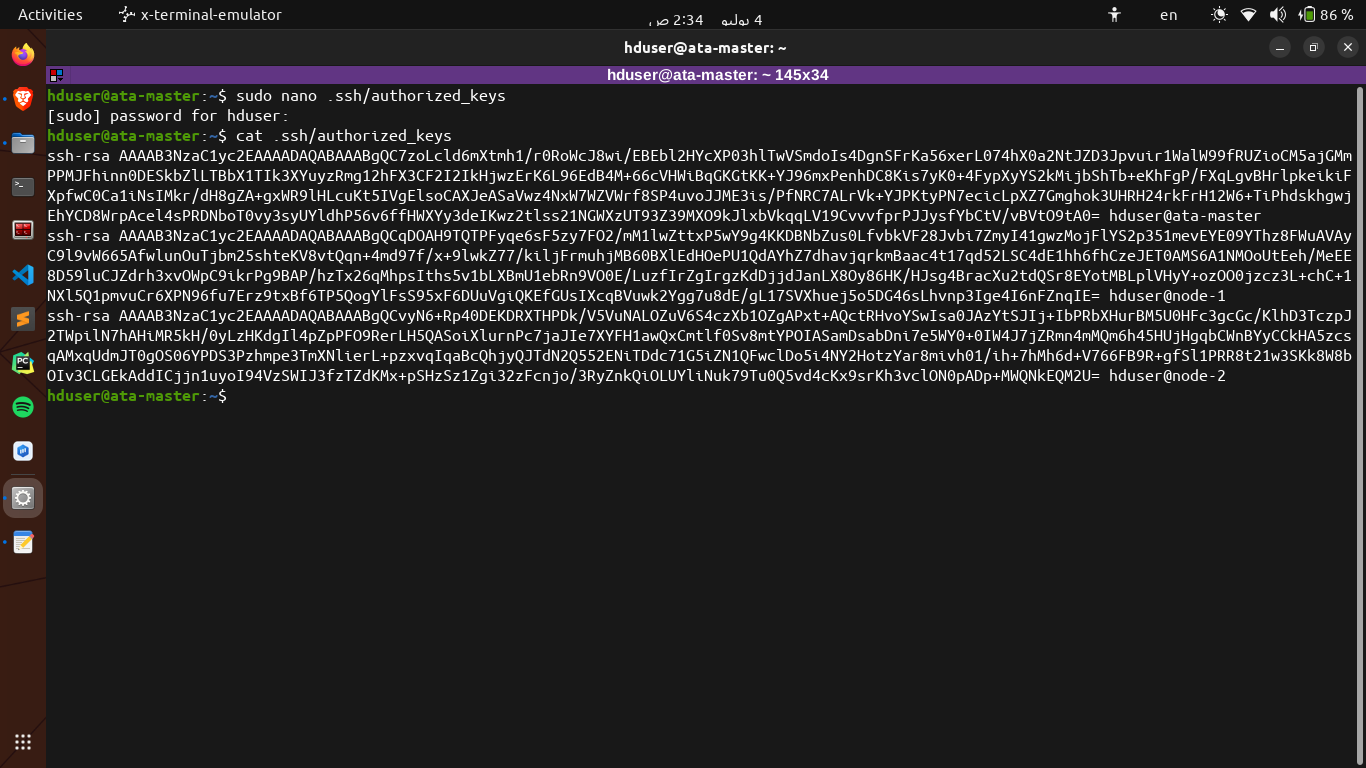Screen dimensions: 1366x768
Task: Toggle night light using the brightness icon
Action: [x=1219, y=14]
